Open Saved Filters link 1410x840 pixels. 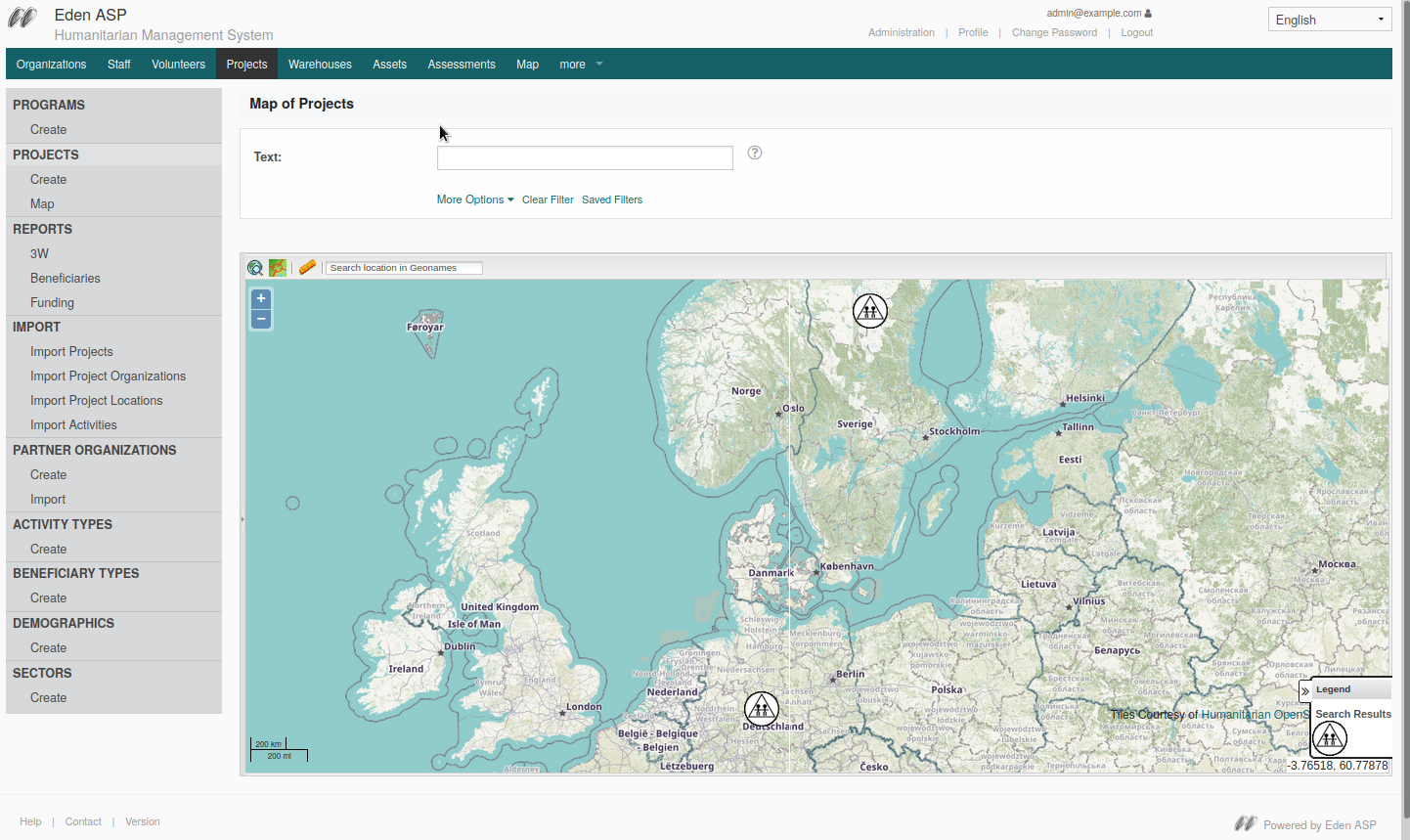[x=612, y=199]
